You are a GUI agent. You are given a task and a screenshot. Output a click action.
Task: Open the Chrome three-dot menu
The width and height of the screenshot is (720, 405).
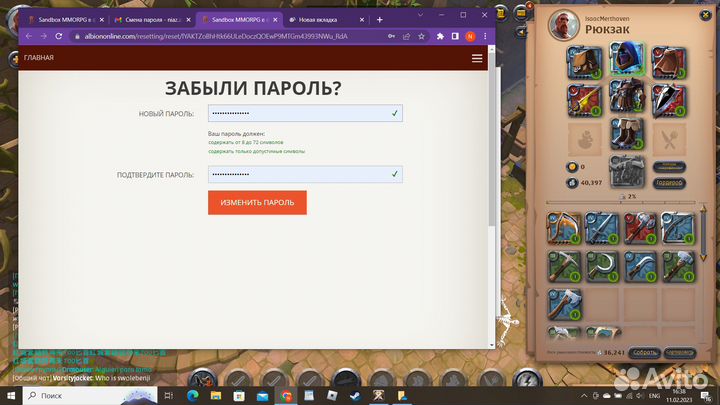(485, 36)
